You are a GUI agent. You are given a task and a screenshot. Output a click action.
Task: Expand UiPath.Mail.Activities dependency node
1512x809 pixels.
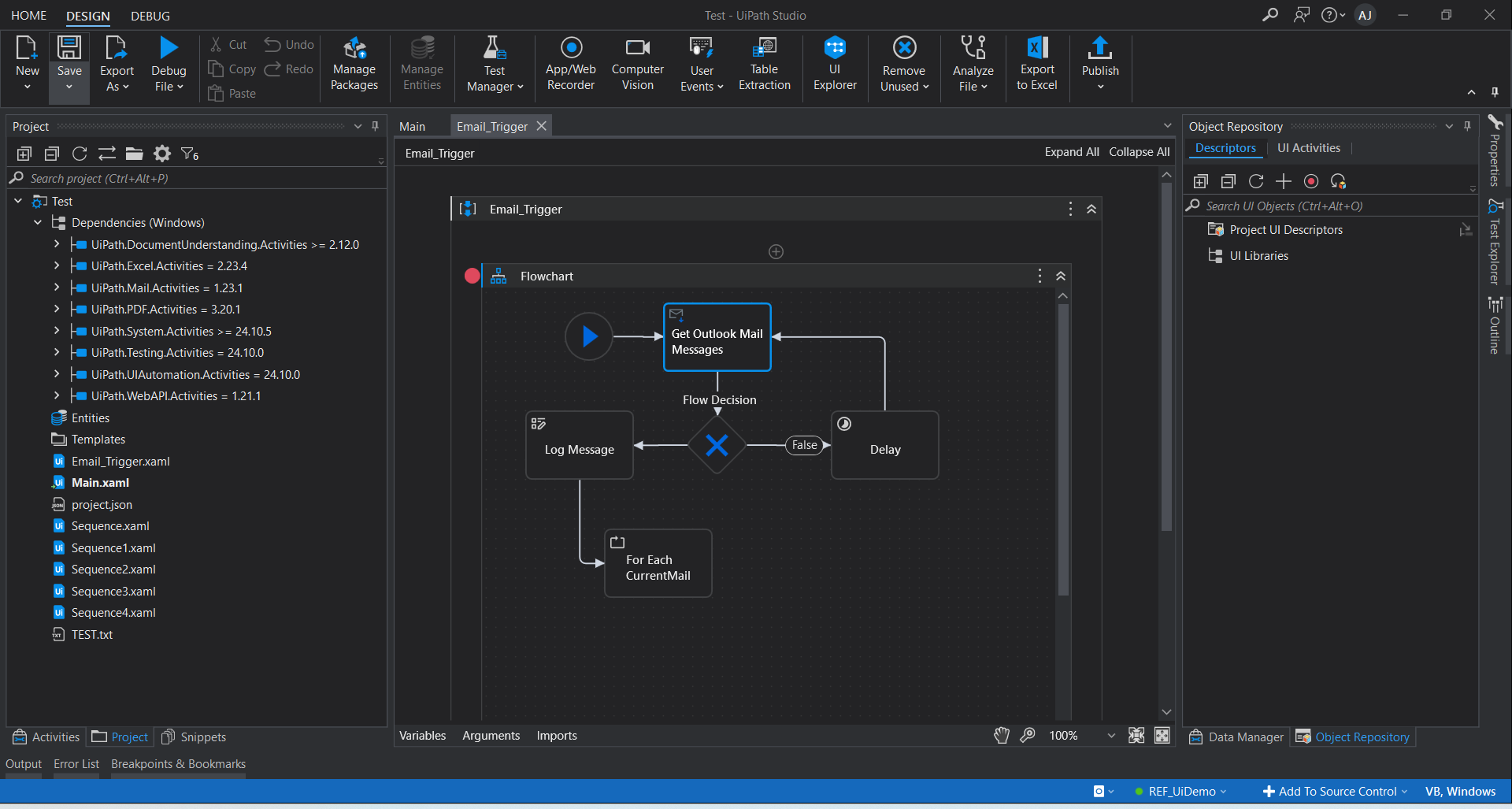[x=57, y=288]
